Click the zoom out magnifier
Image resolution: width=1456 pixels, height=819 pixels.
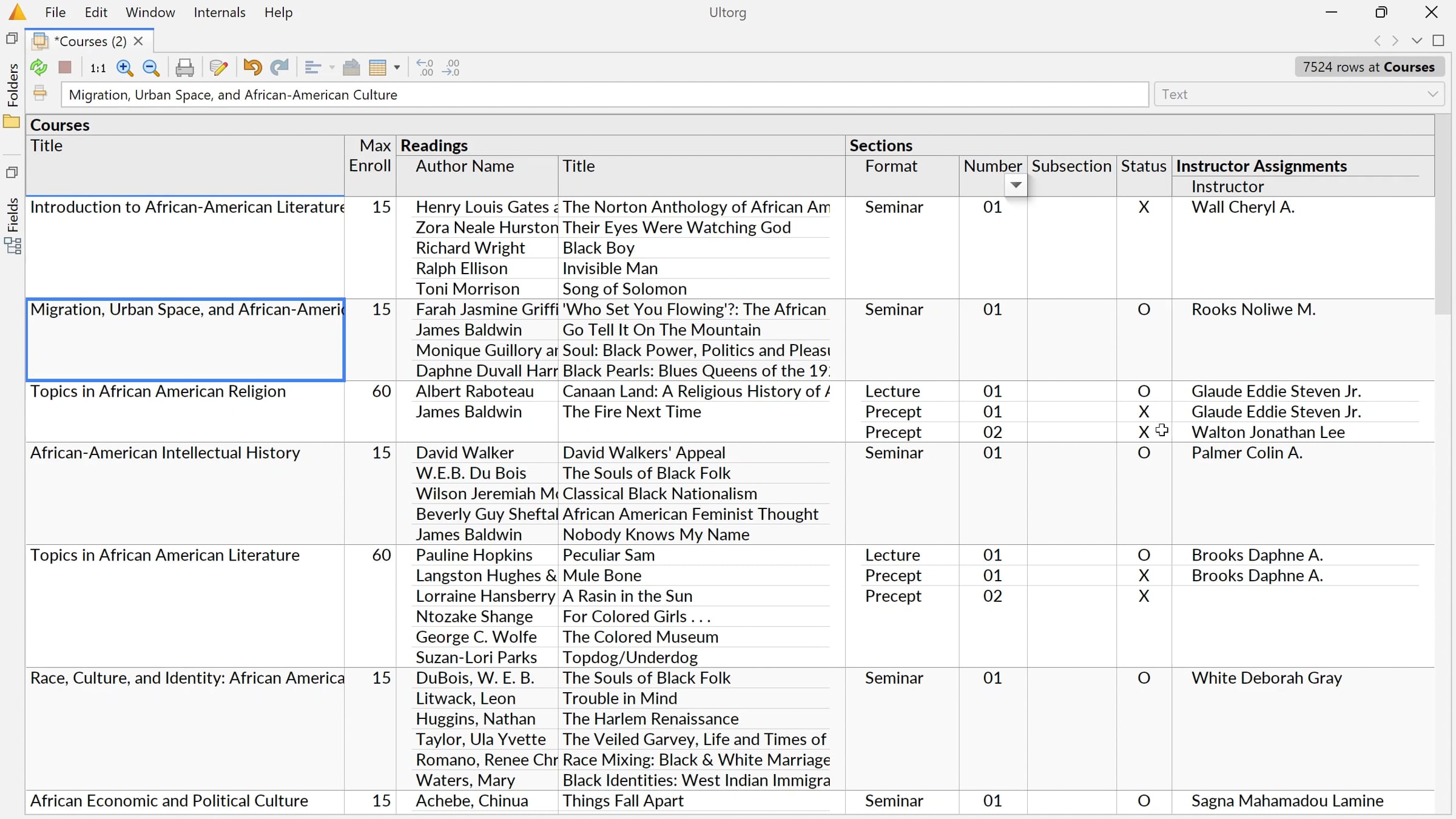[x=151, y=67]
